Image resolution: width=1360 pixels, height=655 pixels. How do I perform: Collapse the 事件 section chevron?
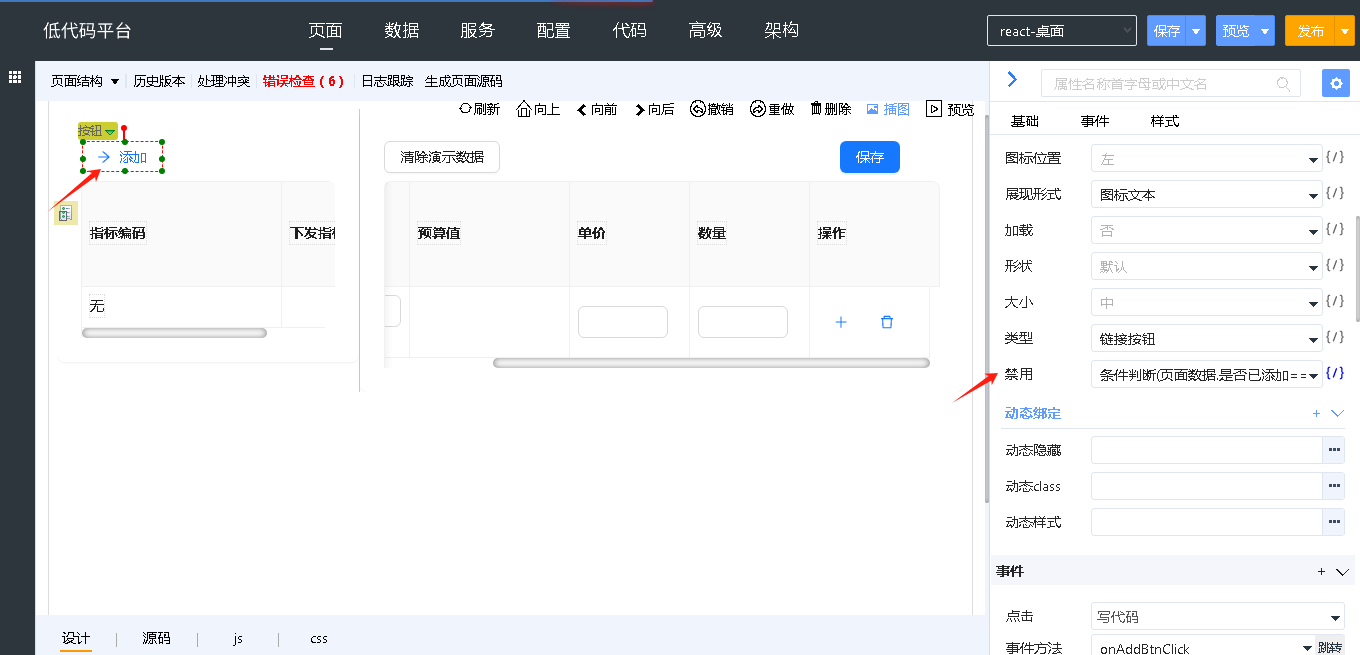click(x=1342, y=571)
